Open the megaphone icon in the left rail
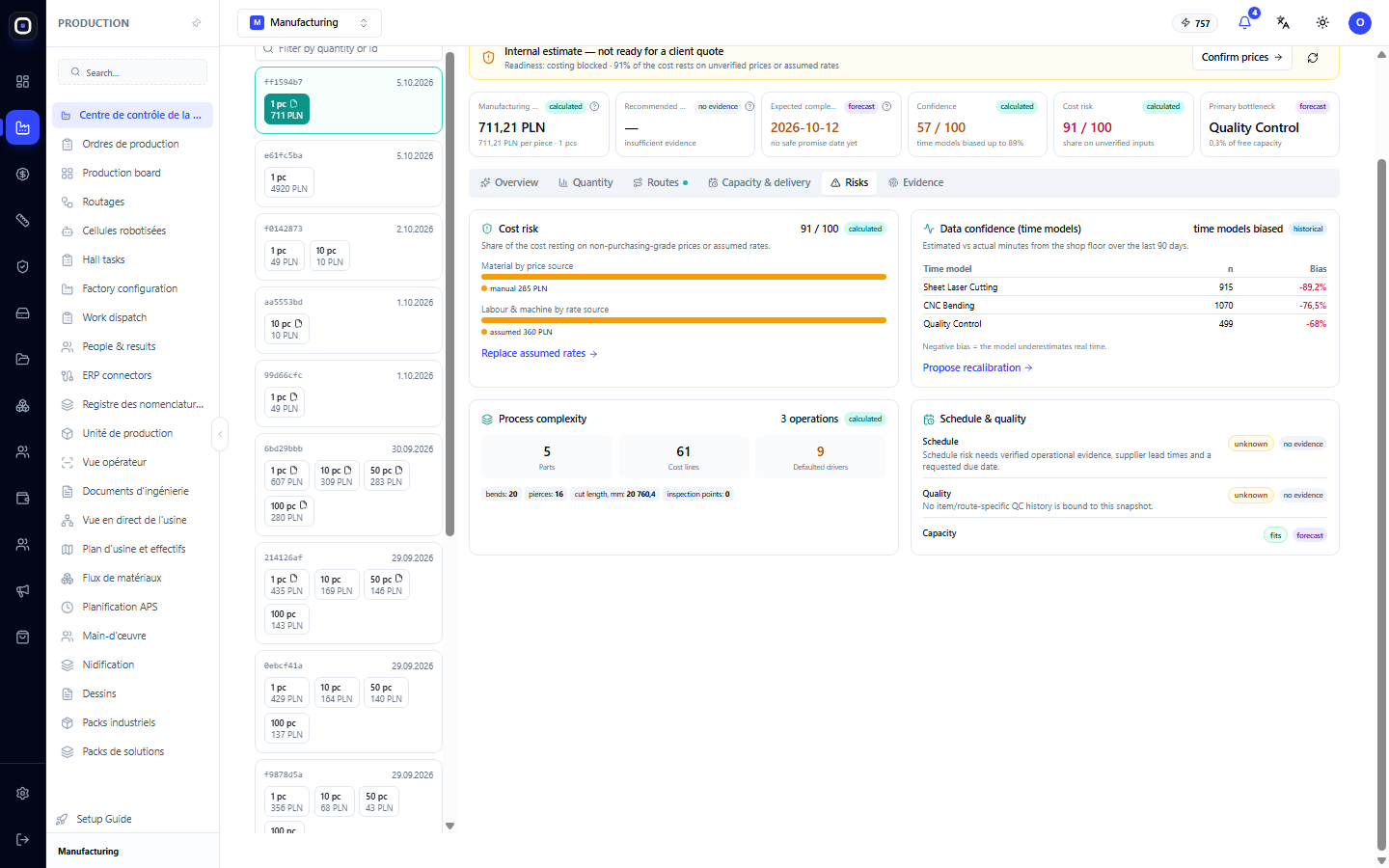This screenshot has height=868, width=1389. pos(23,591)
